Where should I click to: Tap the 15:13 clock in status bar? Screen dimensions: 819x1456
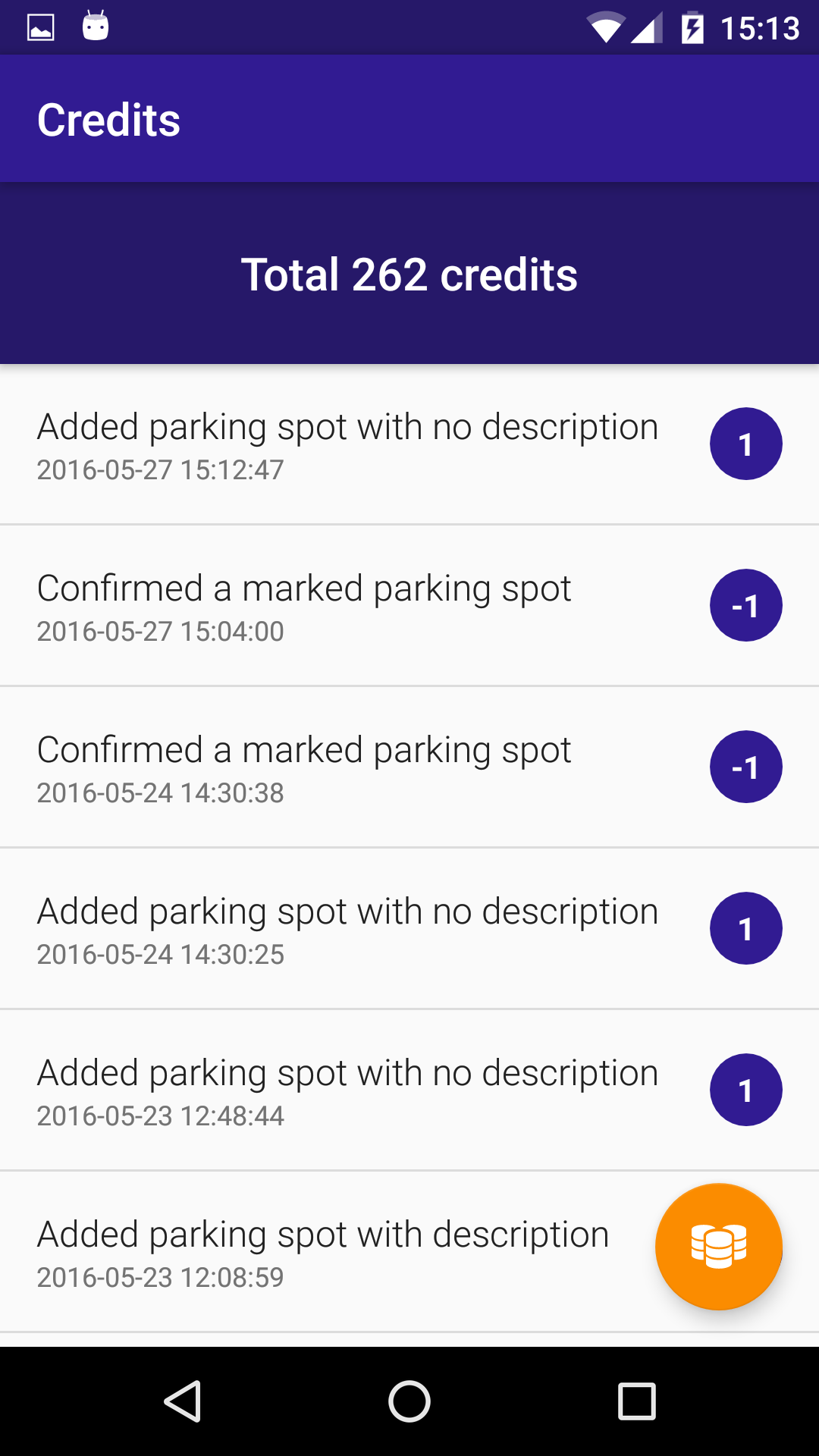click(759, 29)
